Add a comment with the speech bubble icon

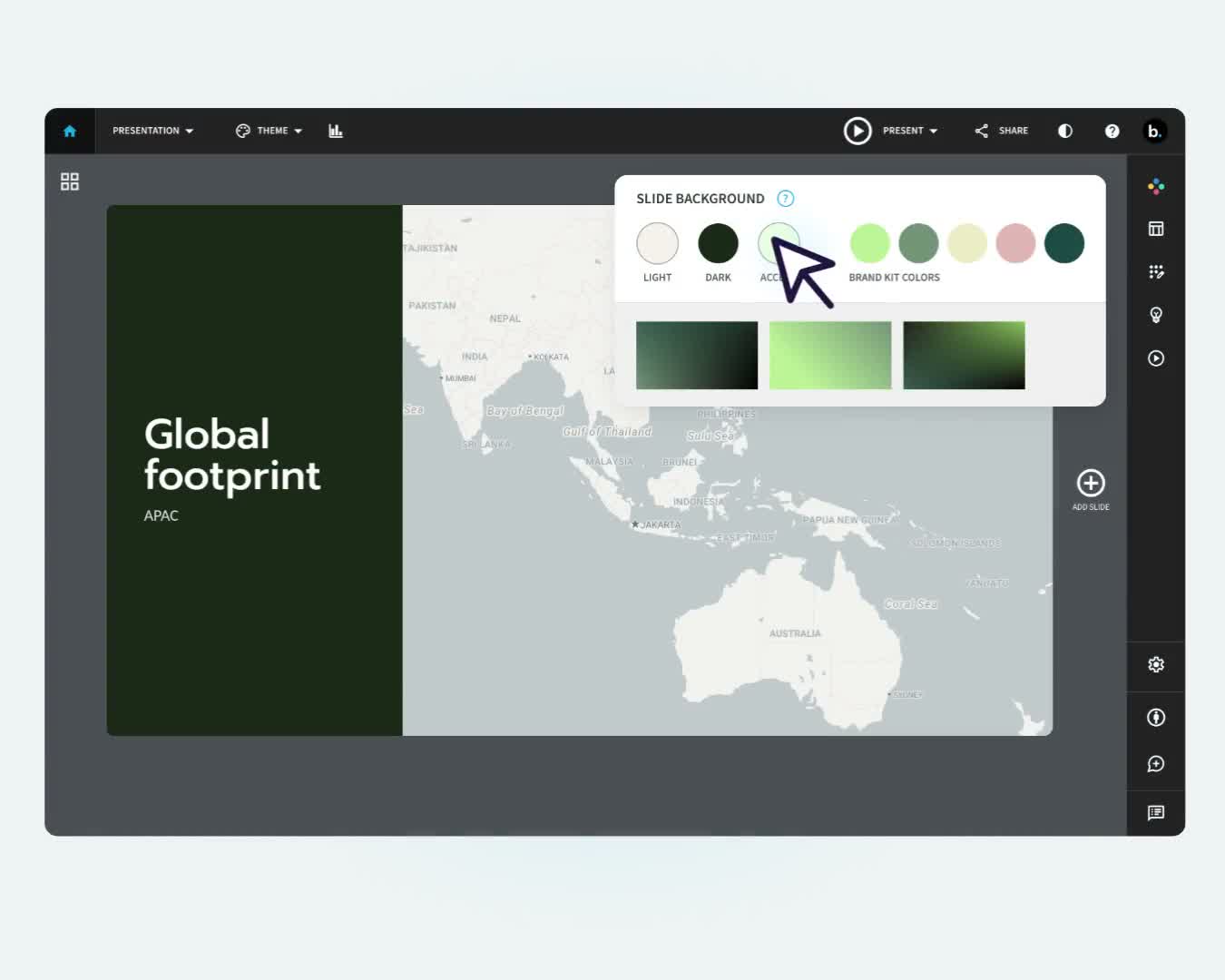(x=1156, y=764)
